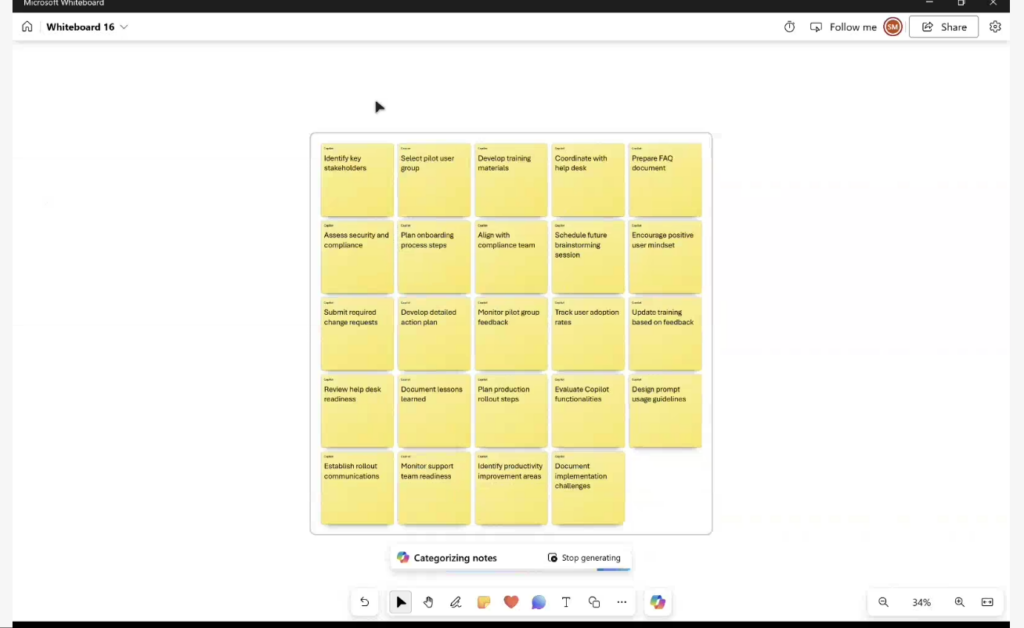Add a sticky note from toolbar
Image resolution: width=1024 pixels, height=628 pixels.
(484, 602)
